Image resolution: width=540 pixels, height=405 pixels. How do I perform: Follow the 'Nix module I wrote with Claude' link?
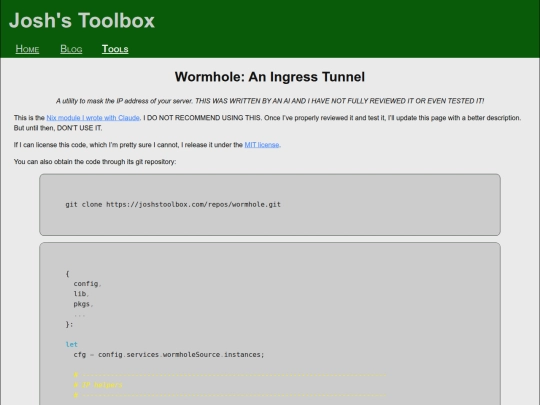pos(93,118)
